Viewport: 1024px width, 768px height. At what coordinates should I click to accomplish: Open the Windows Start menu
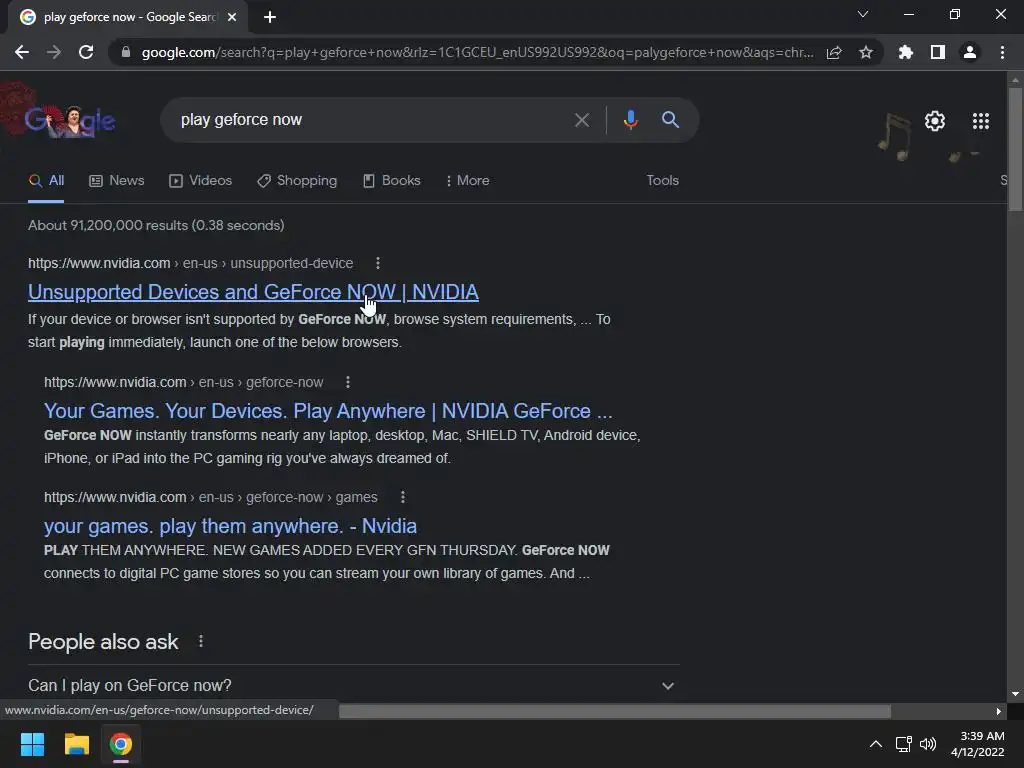(32, 744)
